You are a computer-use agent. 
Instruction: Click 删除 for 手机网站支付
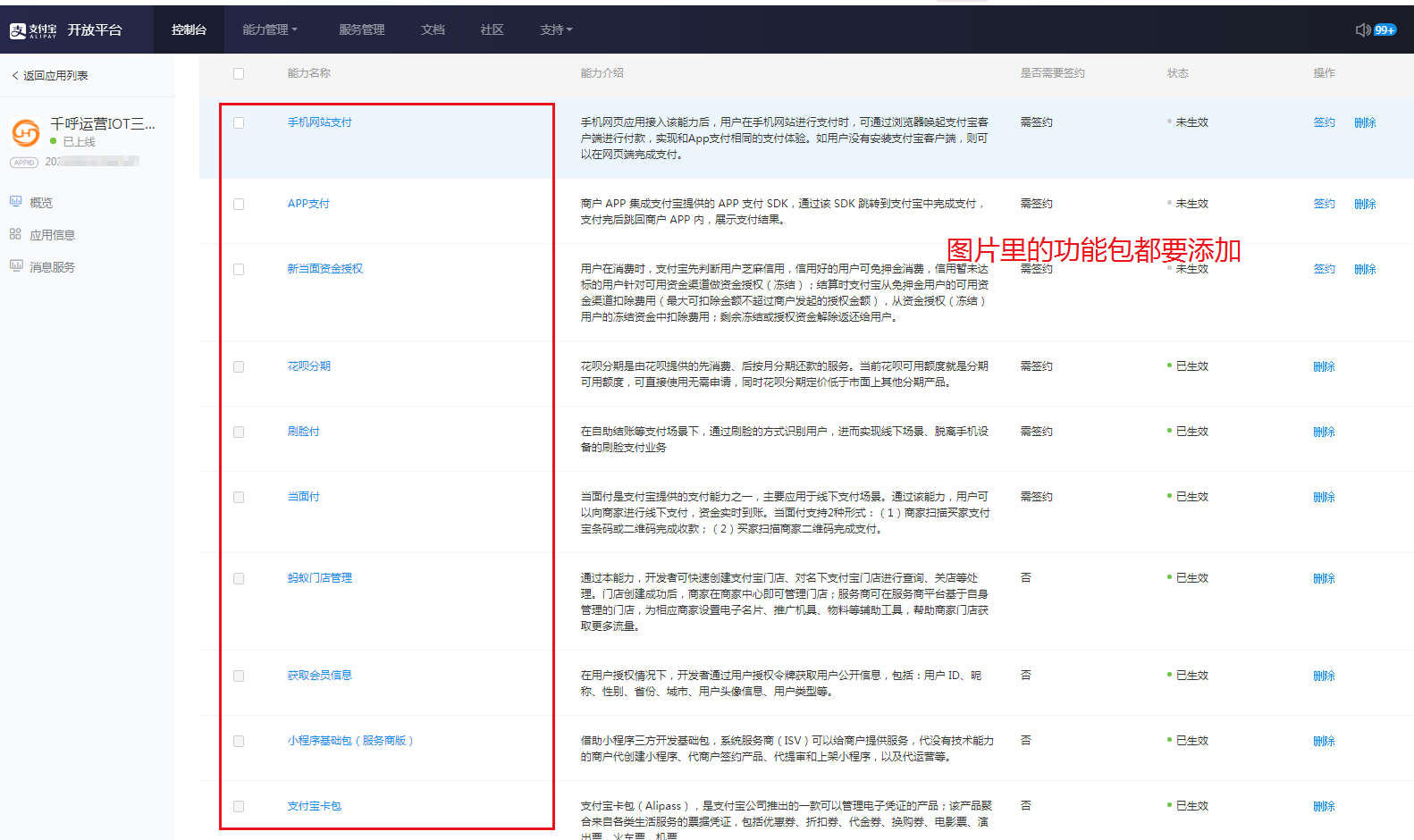pyautogui.click(x=1365, y=122)
